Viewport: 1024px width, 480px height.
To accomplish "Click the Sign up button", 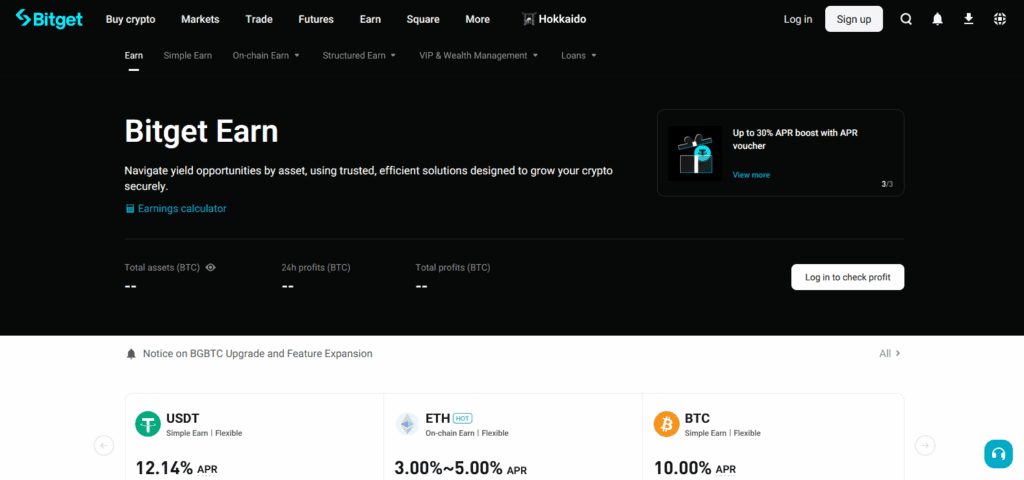I will (854, 19).
